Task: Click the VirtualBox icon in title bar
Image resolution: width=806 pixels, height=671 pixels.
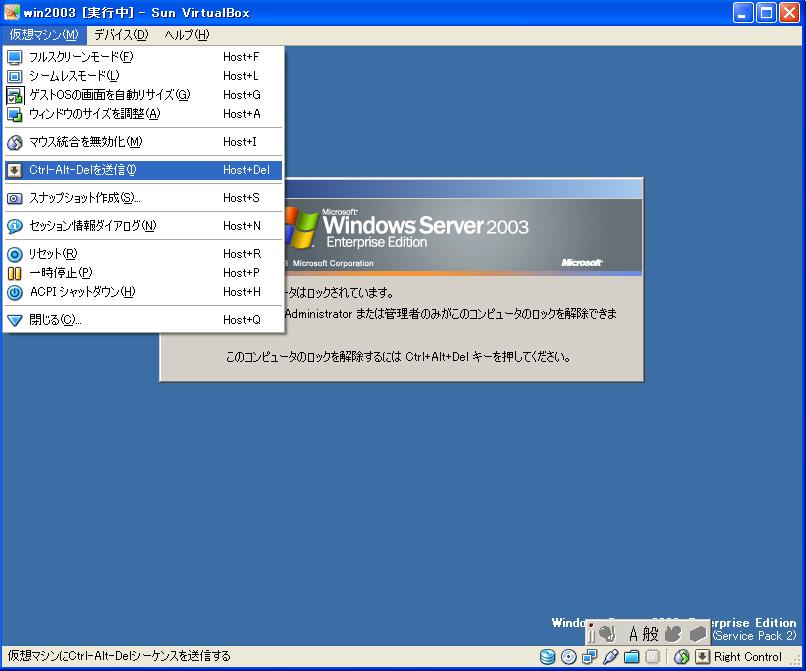Action: 11,12
